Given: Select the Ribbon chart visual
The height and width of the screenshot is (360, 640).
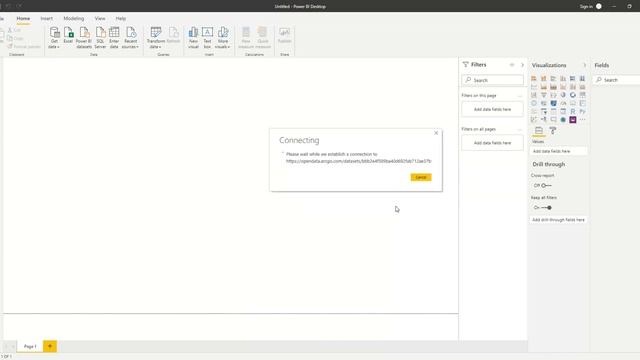Looking at the screenshot, I should [582, 87].
